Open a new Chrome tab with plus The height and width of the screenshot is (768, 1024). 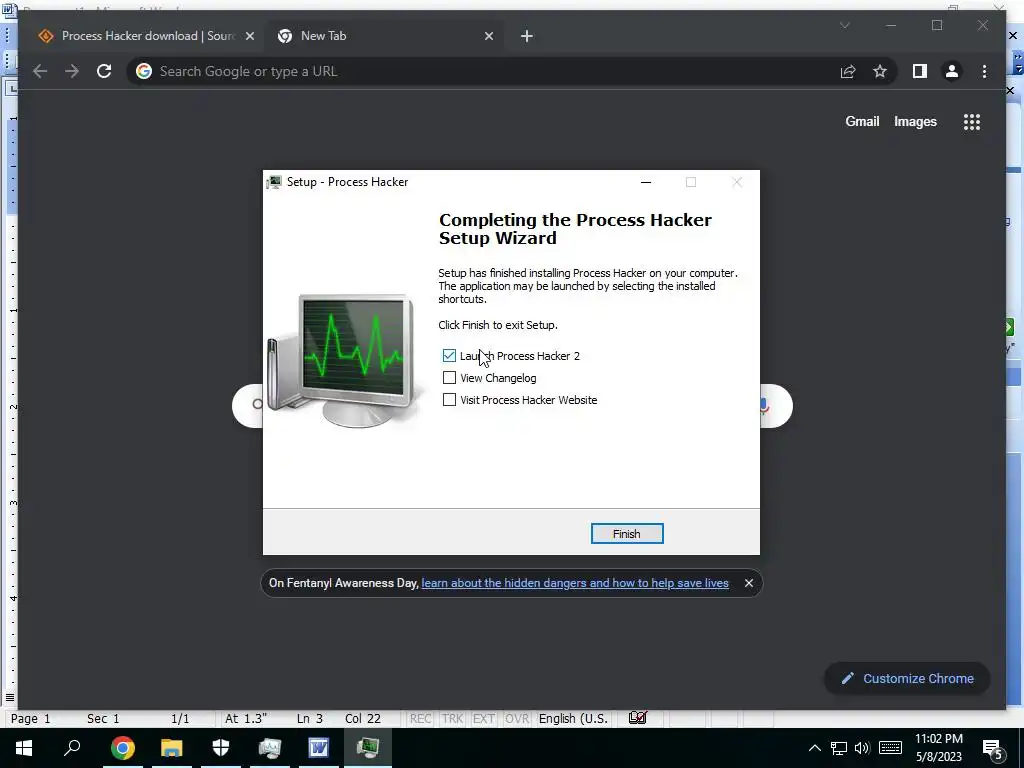527,37
